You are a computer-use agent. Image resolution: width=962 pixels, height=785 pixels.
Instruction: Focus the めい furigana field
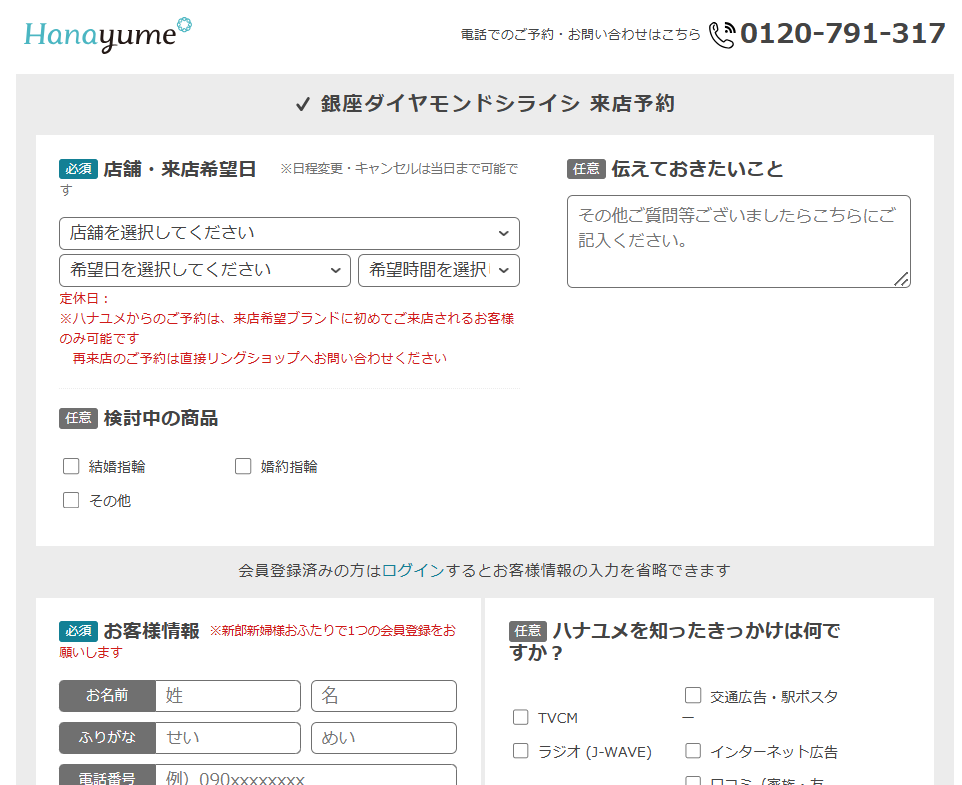pyautogui.click(x=383, y=738)
